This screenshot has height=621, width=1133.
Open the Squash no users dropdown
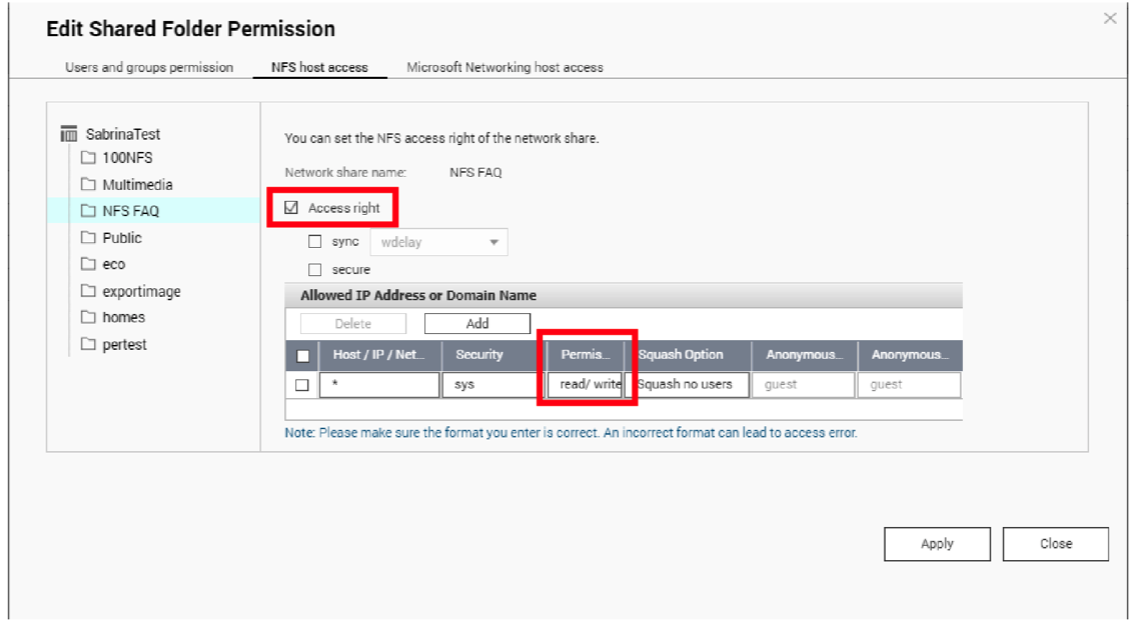point(691,385)
